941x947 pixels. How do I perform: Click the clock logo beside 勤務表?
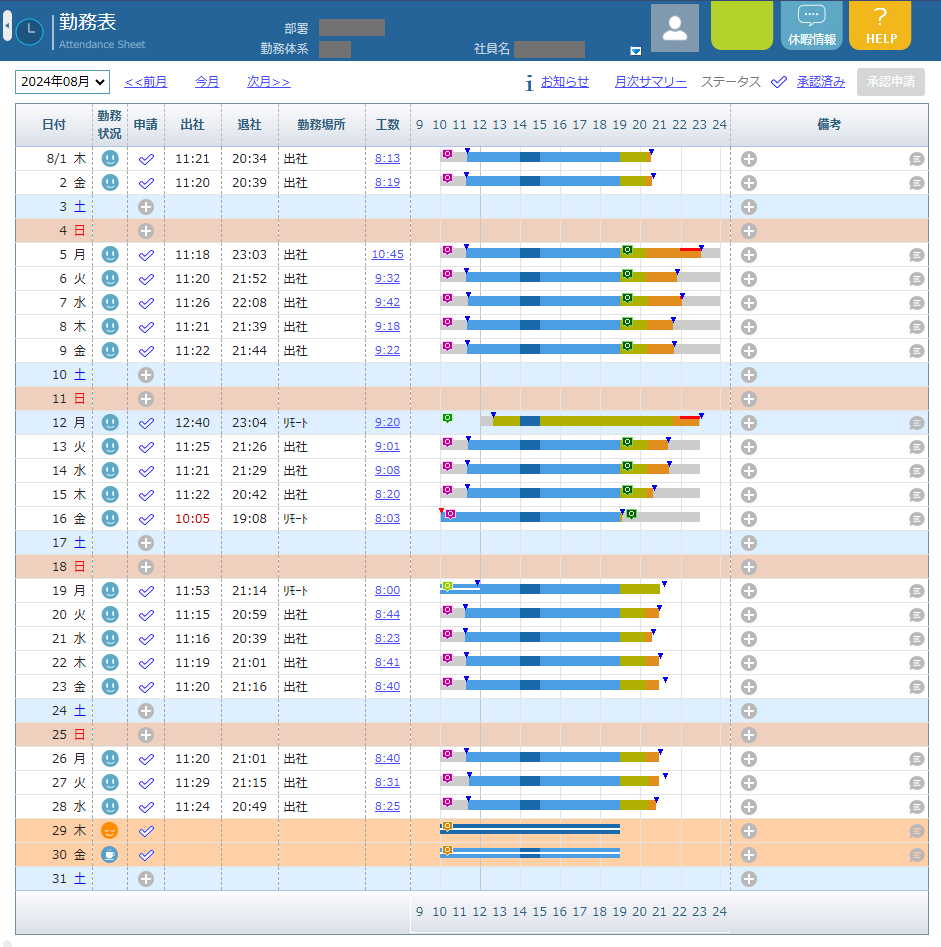click(x=29, y=31)
